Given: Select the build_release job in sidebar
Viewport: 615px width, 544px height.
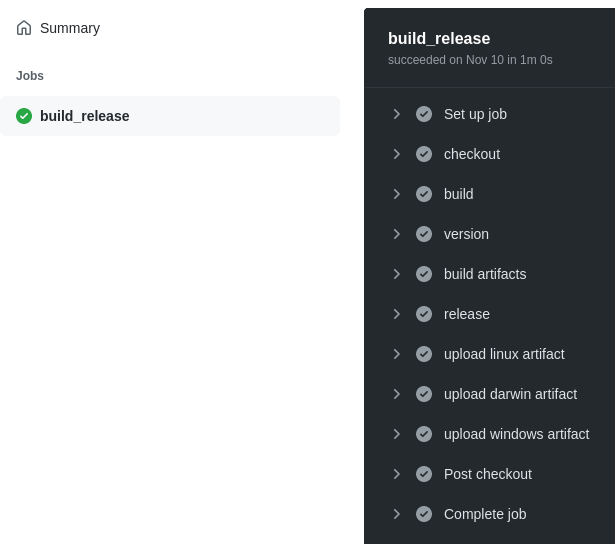Looking at the screenshot, I should [x=170, y=116].
